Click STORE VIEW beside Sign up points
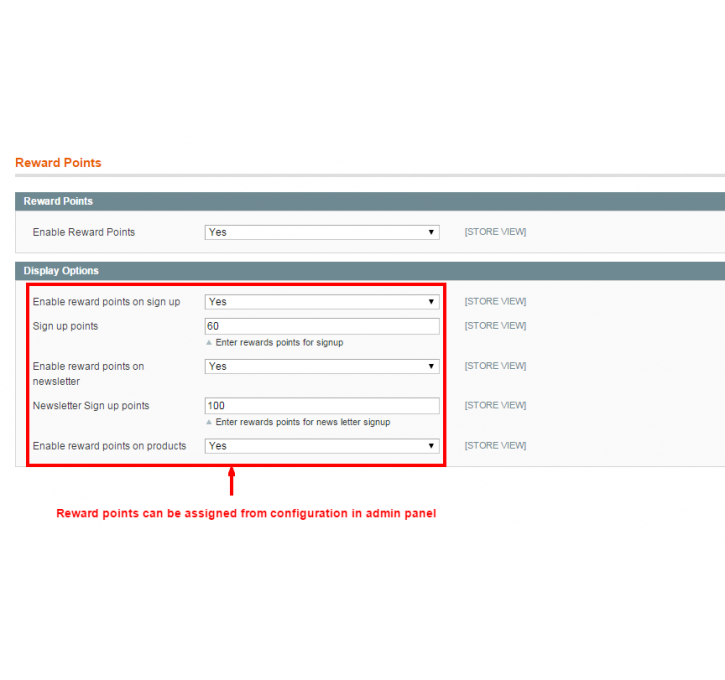The image size is (725, 680). pos(495,325)
